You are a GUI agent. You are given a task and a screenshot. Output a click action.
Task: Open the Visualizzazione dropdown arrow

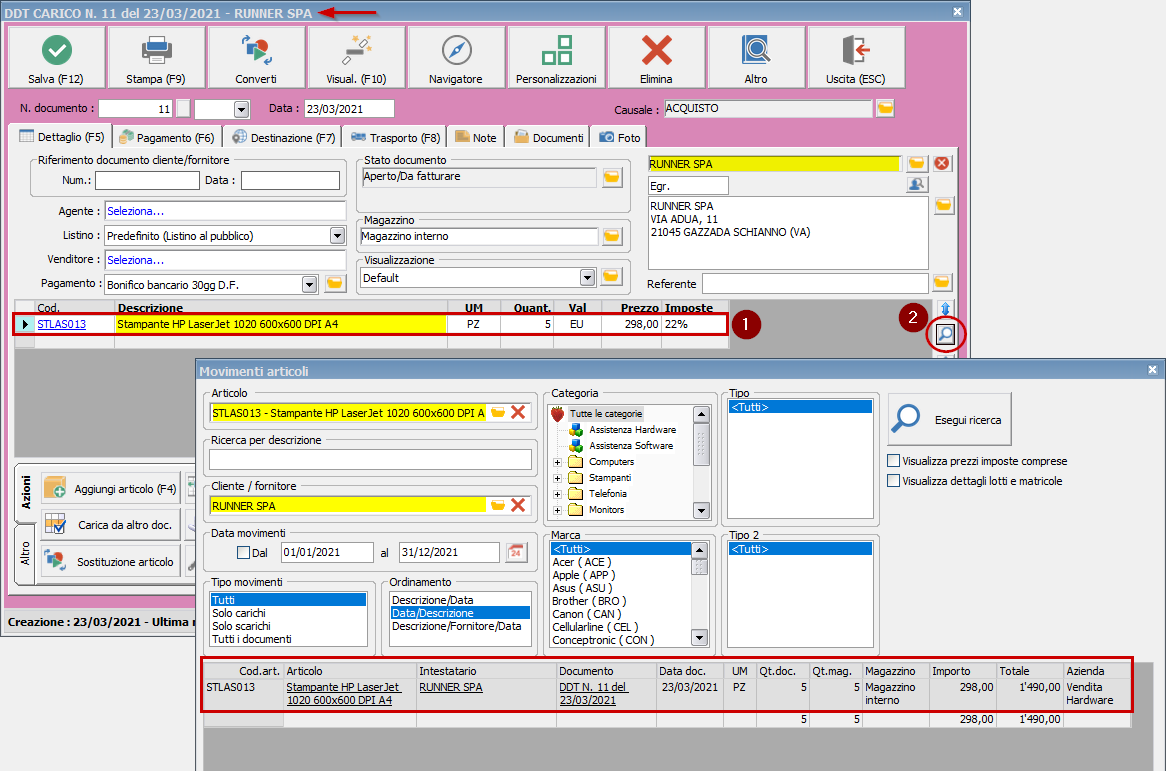point(587,277)
